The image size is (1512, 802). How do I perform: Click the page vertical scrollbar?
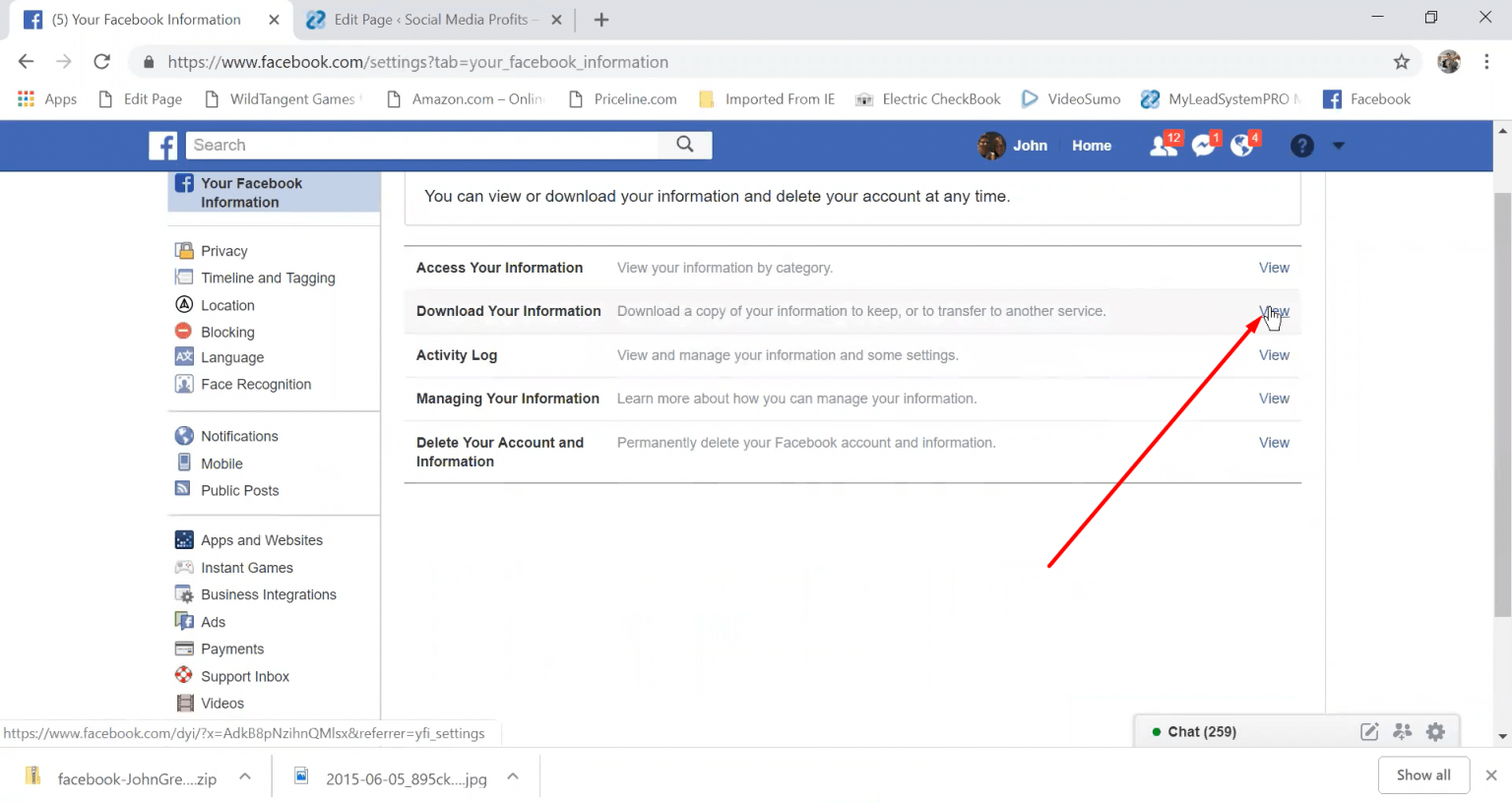pos(1502,403)
